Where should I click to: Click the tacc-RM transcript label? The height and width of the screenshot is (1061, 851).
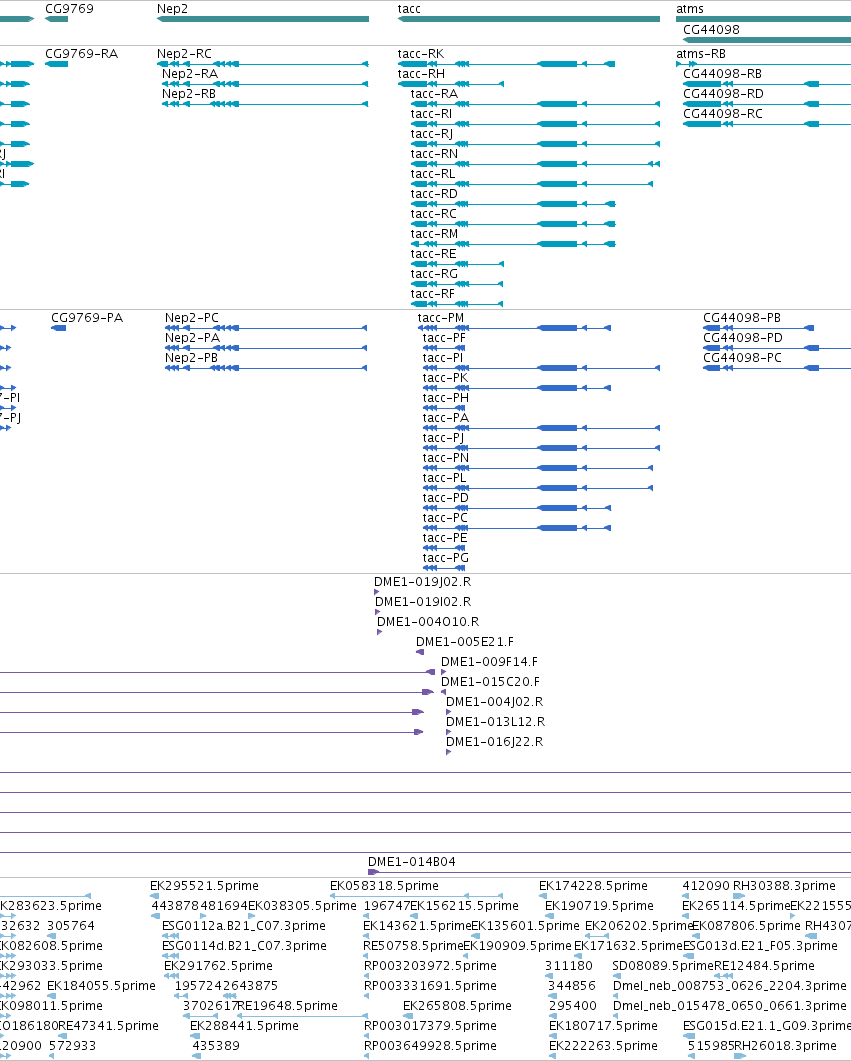[x=434, y=233]
